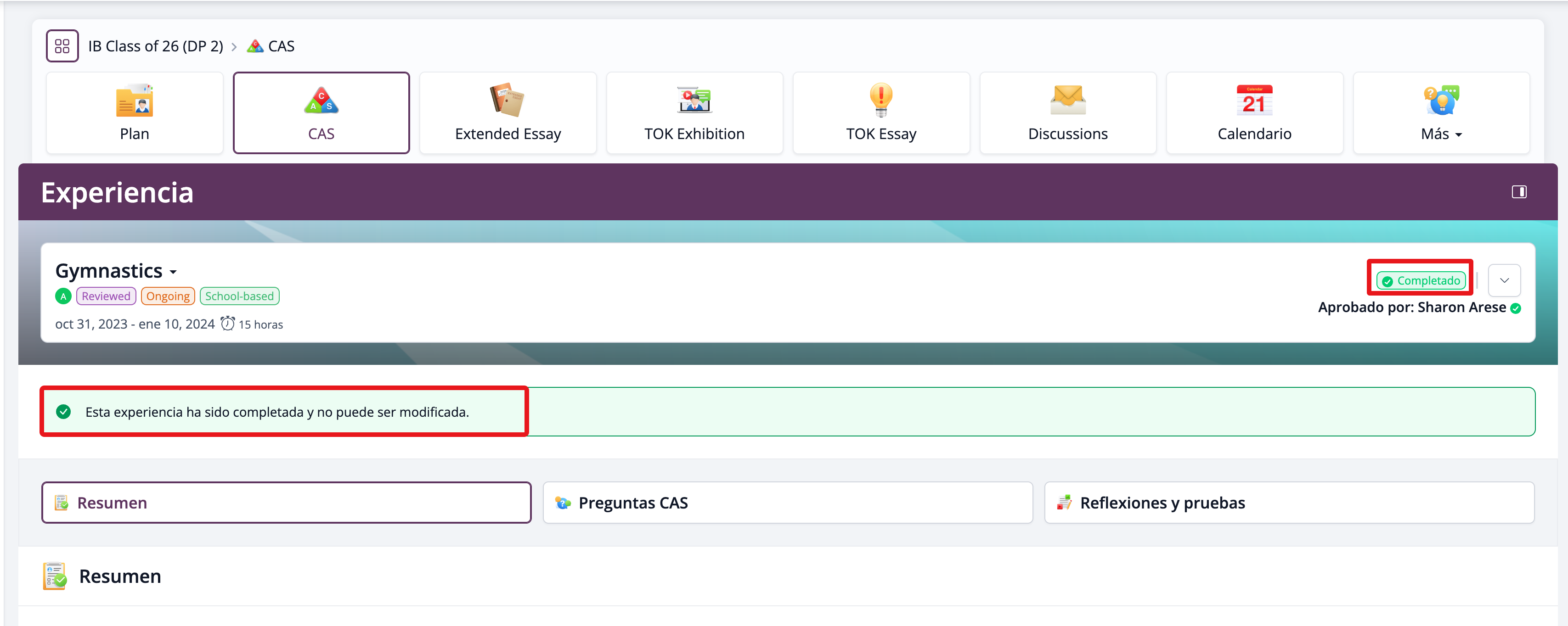The image size is (1568, 626).
Task: Open the Plan section
Action: click(x=135, y=113)
